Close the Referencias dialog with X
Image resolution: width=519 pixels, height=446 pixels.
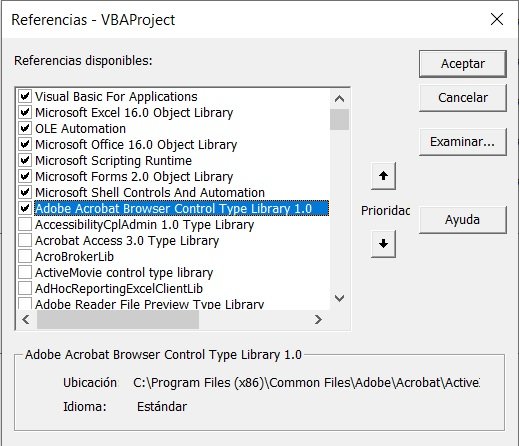click(497, 19)
